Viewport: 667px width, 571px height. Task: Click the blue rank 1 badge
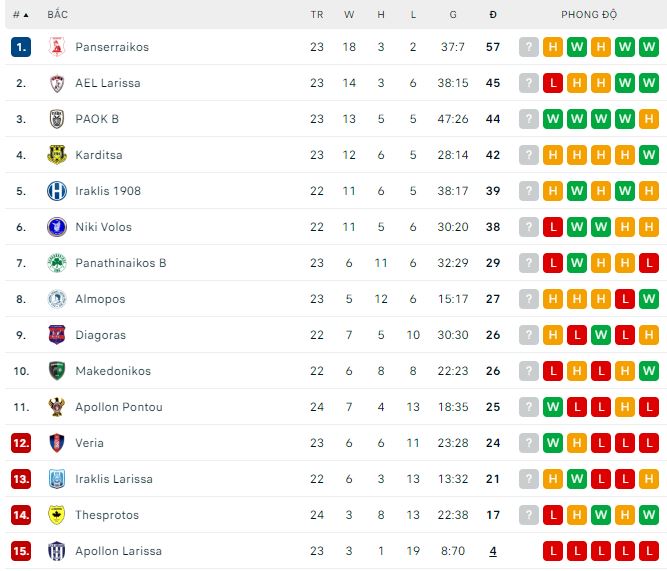click(x=21, y=47)
